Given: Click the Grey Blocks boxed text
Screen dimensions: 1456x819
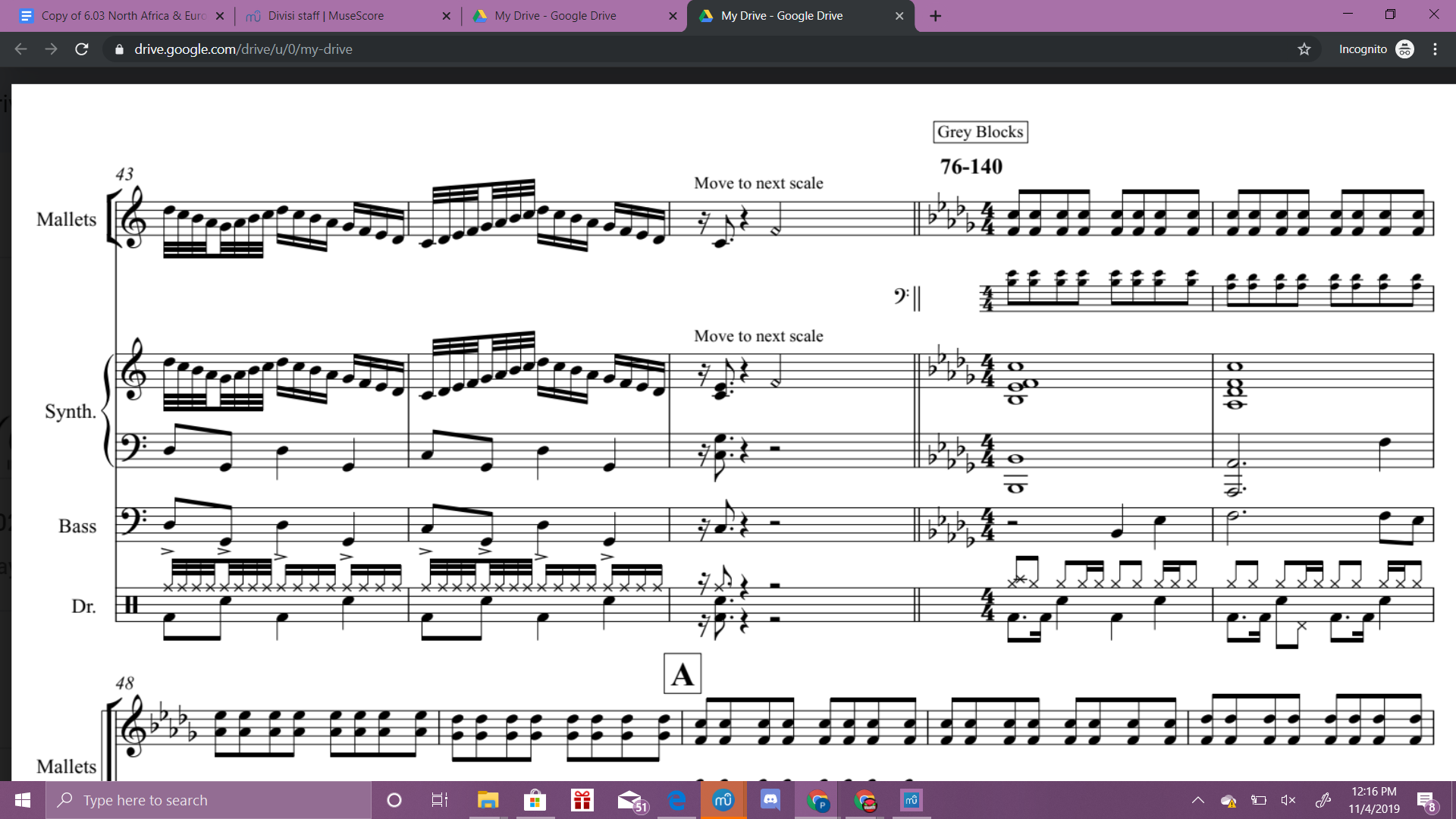Looking at the screenshot, I should coord(981,132).
